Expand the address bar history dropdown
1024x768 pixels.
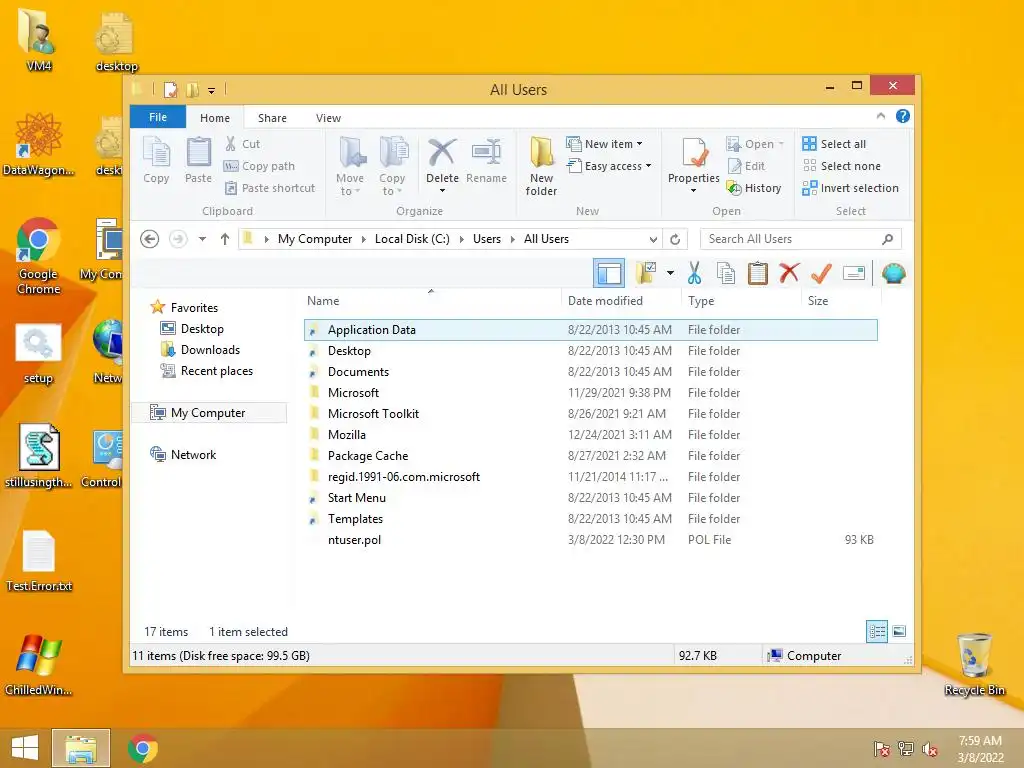coord(653,239)
